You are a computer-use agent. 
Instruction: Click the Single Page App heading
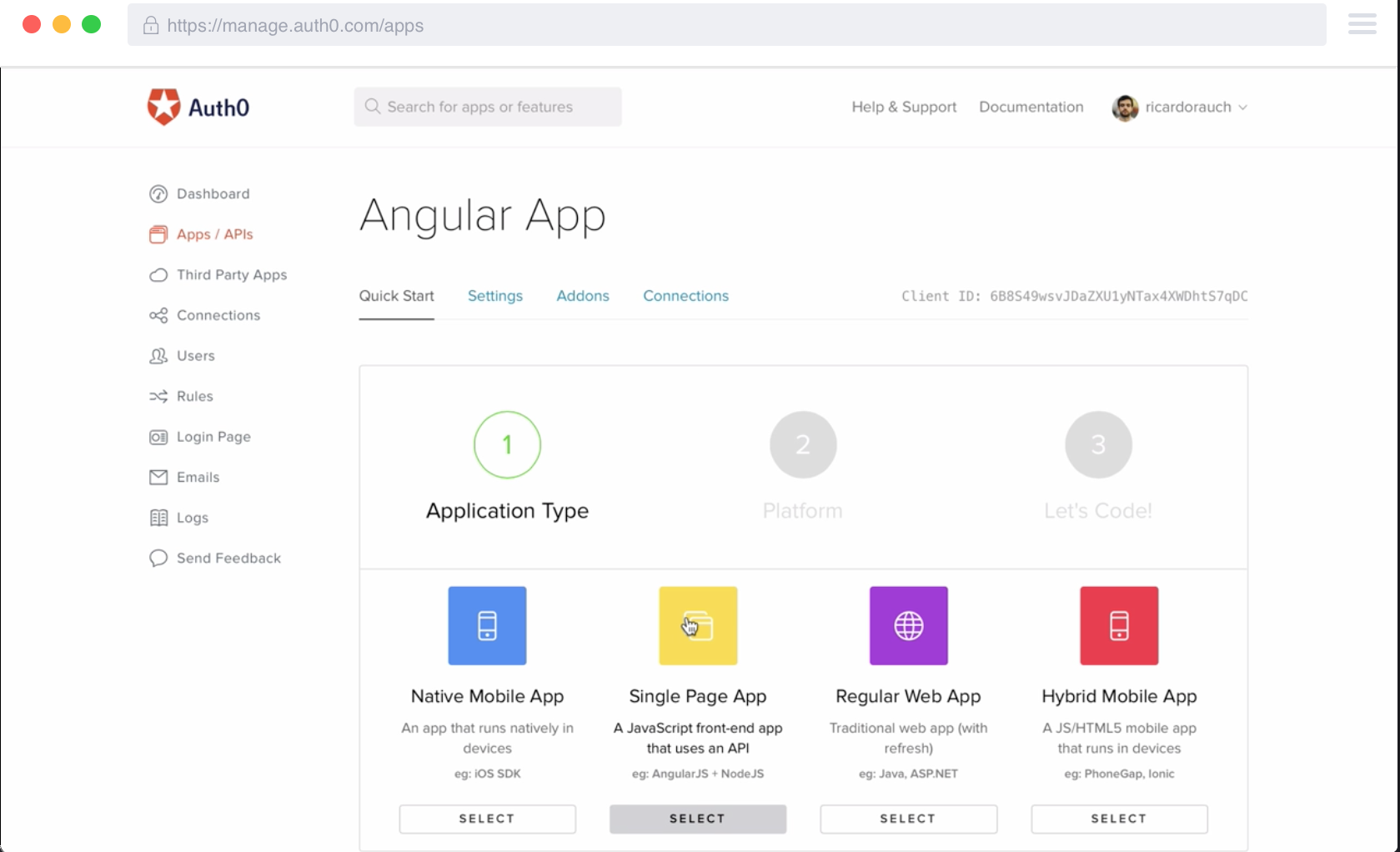[698, 696]
